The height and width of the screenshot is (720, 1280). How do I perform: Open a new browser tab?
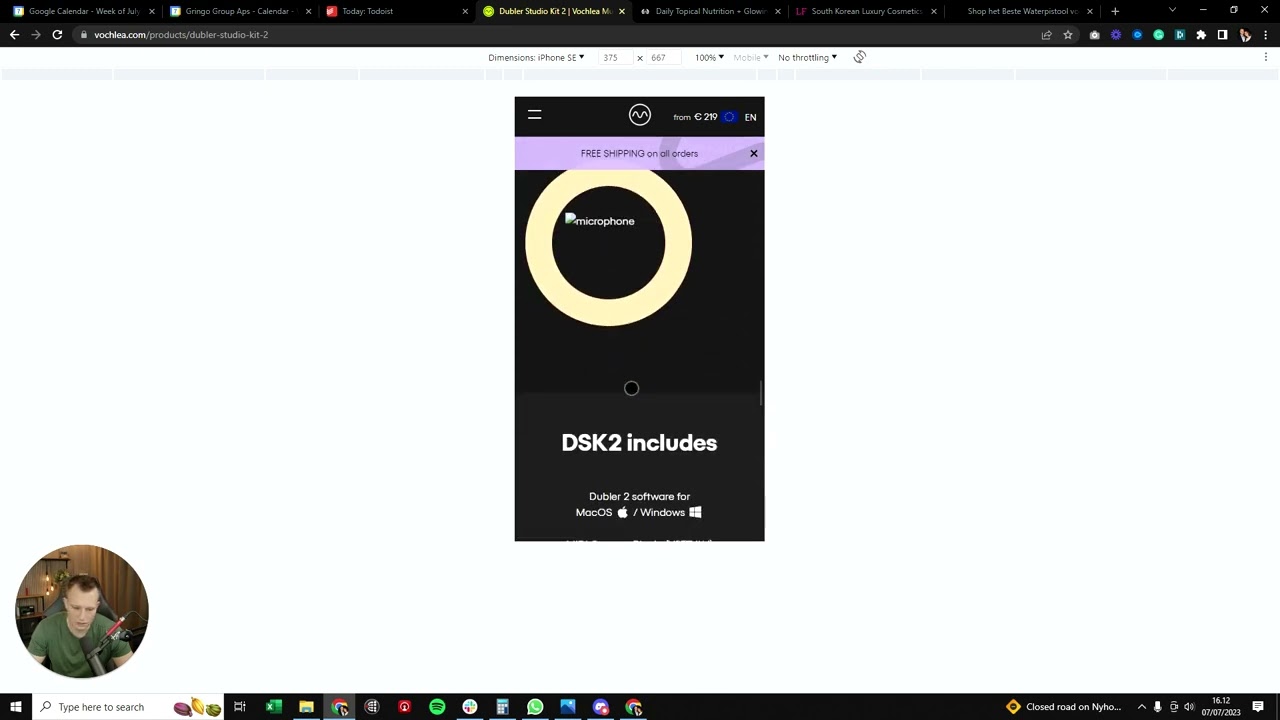(x=1115, y=11)
